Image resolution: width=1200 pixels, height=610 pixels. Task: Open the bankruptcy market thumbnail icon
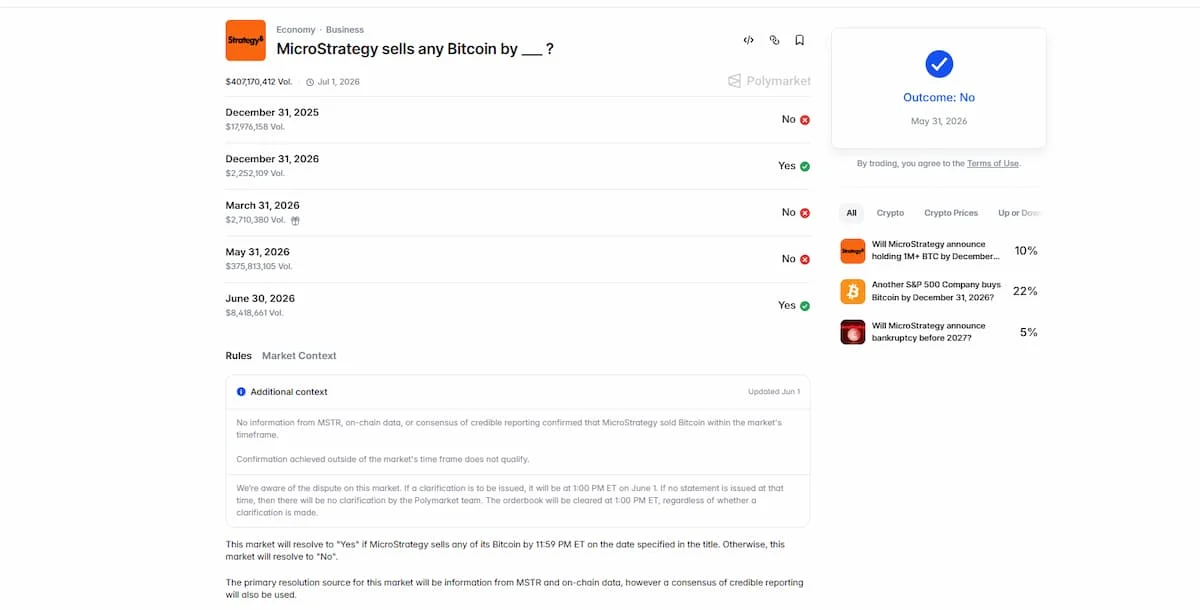tap(853, 332)
